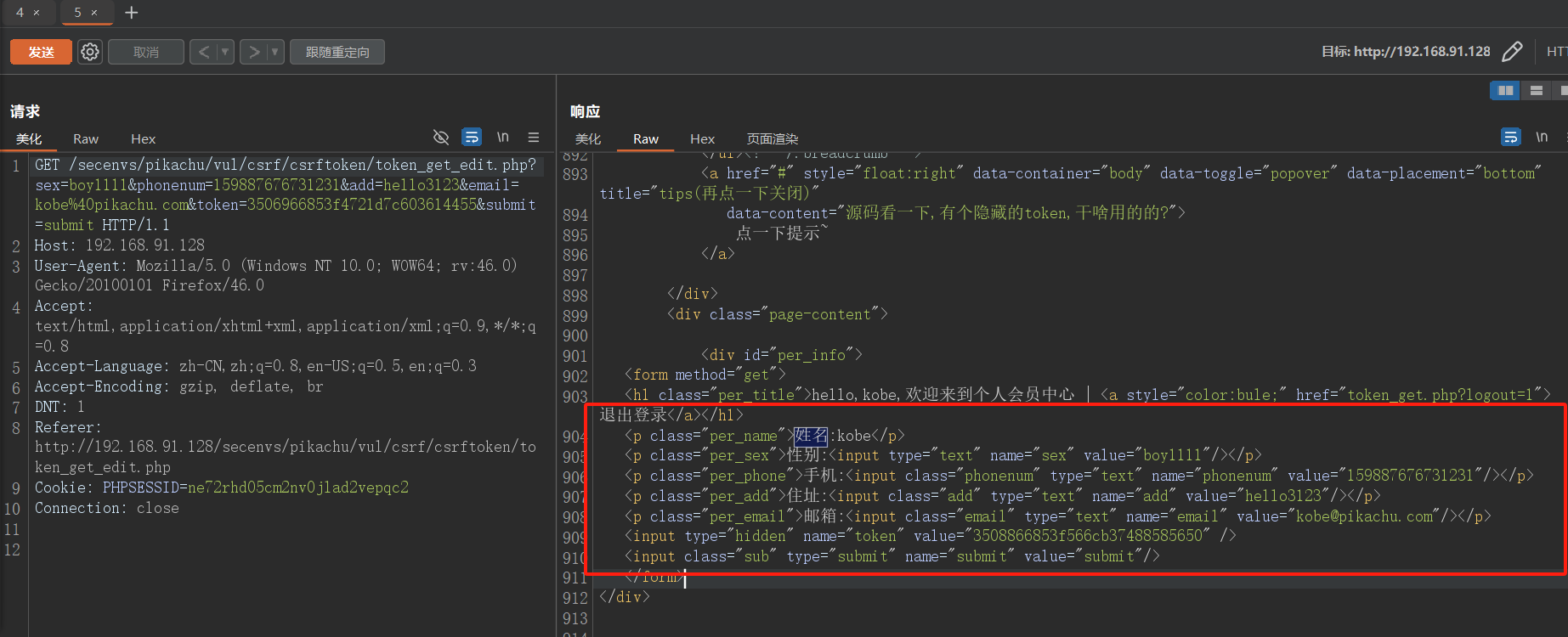
Task: Open the response 页面渲染 render tab
Action: [773, 139]
